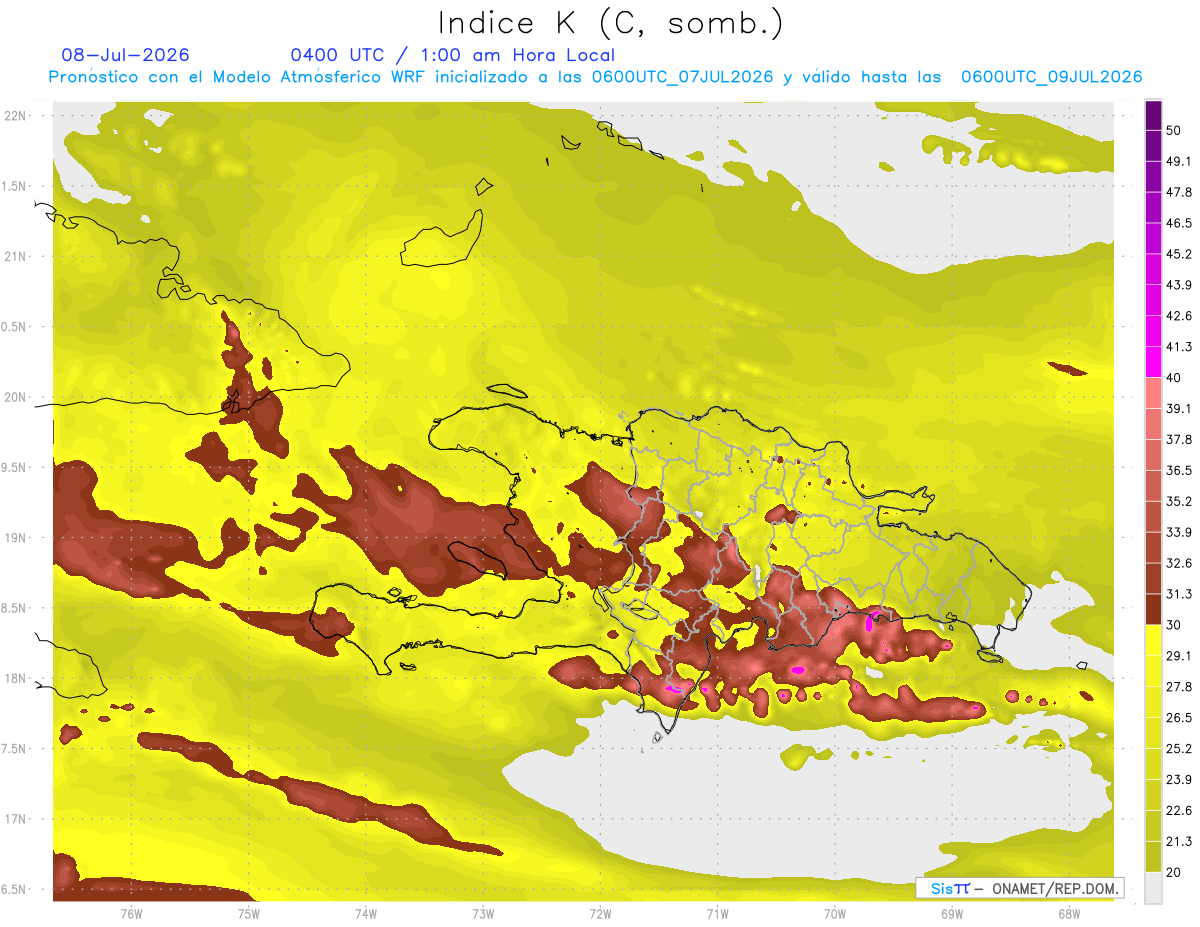Viewport: 1200px width, 927px height.
Task: Click the latitude axis label "21N"
Action: [17, 256]
